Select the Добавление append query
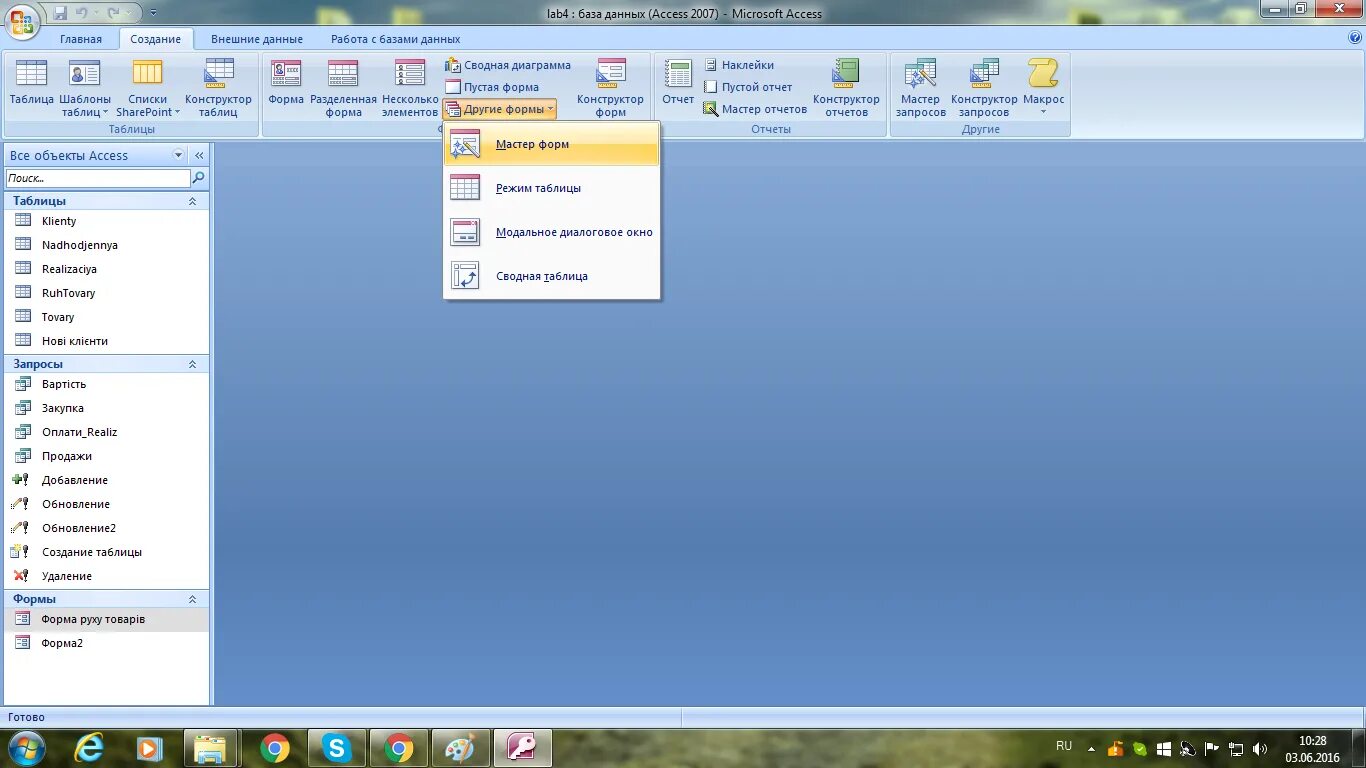 [106, 480]
